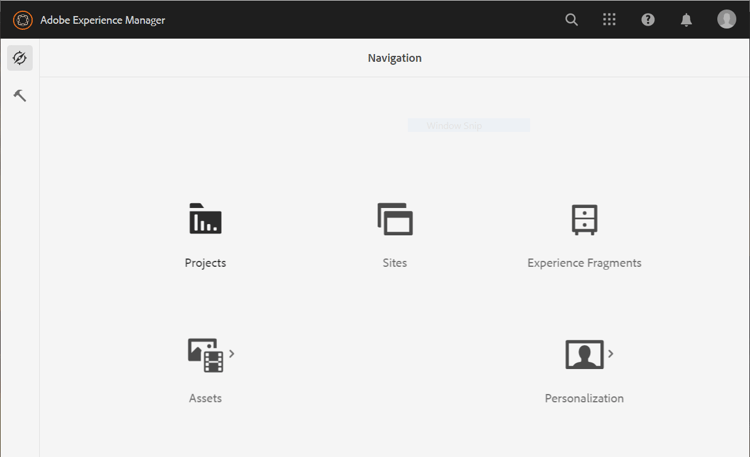Image resolution: width=750 pixels, height=457 pixels.
Task: Select the Navigation compass icon in sidebar
Action: [x=20, y=58]
